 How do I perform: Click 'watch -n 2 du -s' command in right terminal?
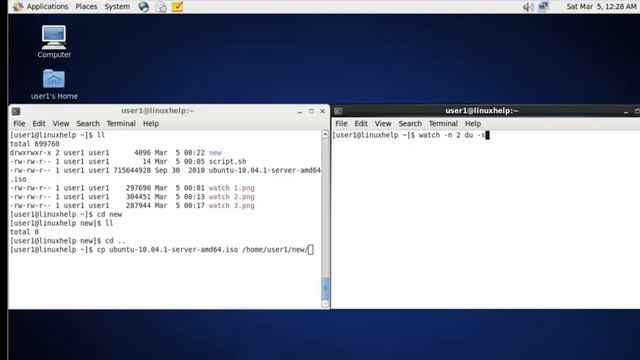452,135
